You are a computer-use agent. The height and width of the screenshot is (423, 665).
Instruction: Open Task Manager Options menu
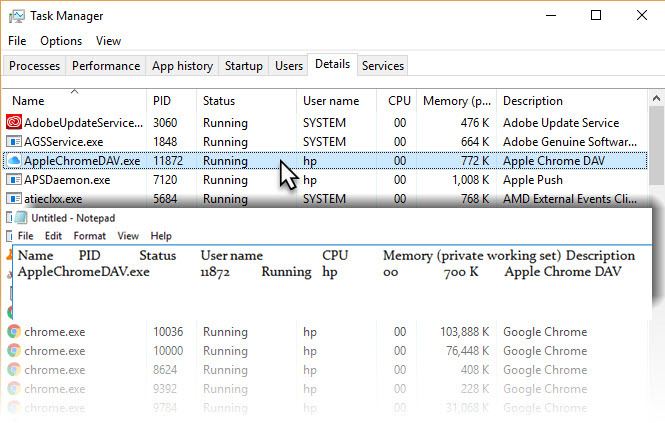point(61,41)
